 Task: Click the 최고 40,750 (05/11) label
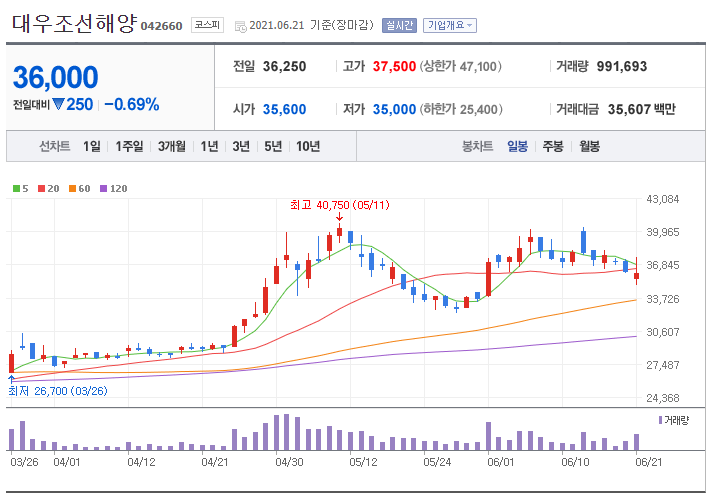339,205
